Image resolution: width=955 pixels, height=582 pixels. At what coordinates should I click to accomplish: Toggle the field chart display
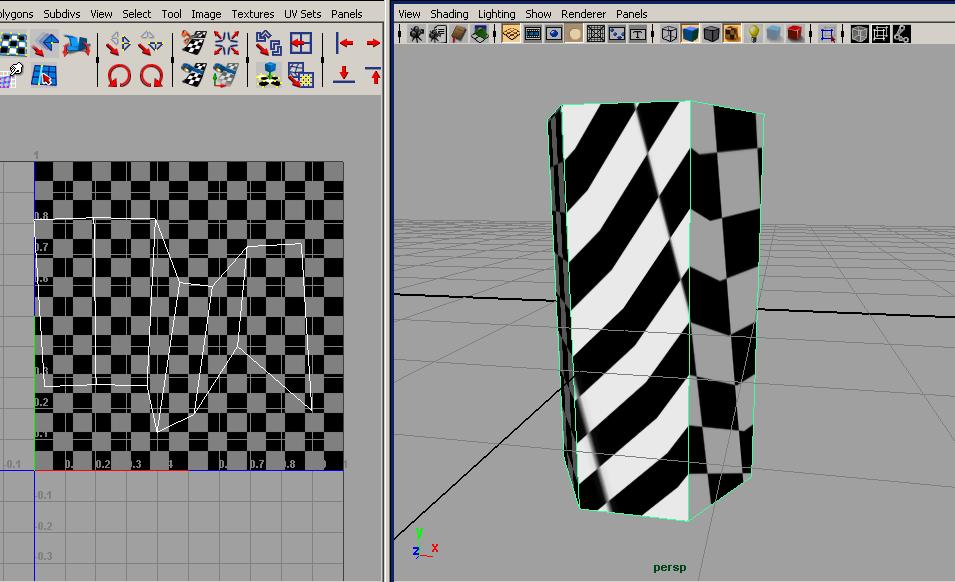(x=596, y=34)
